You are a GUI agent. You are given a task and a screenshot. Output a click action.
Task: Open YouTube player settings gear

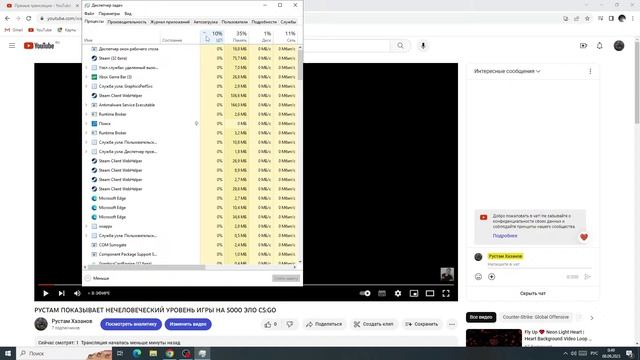click(x=398, y=293)
